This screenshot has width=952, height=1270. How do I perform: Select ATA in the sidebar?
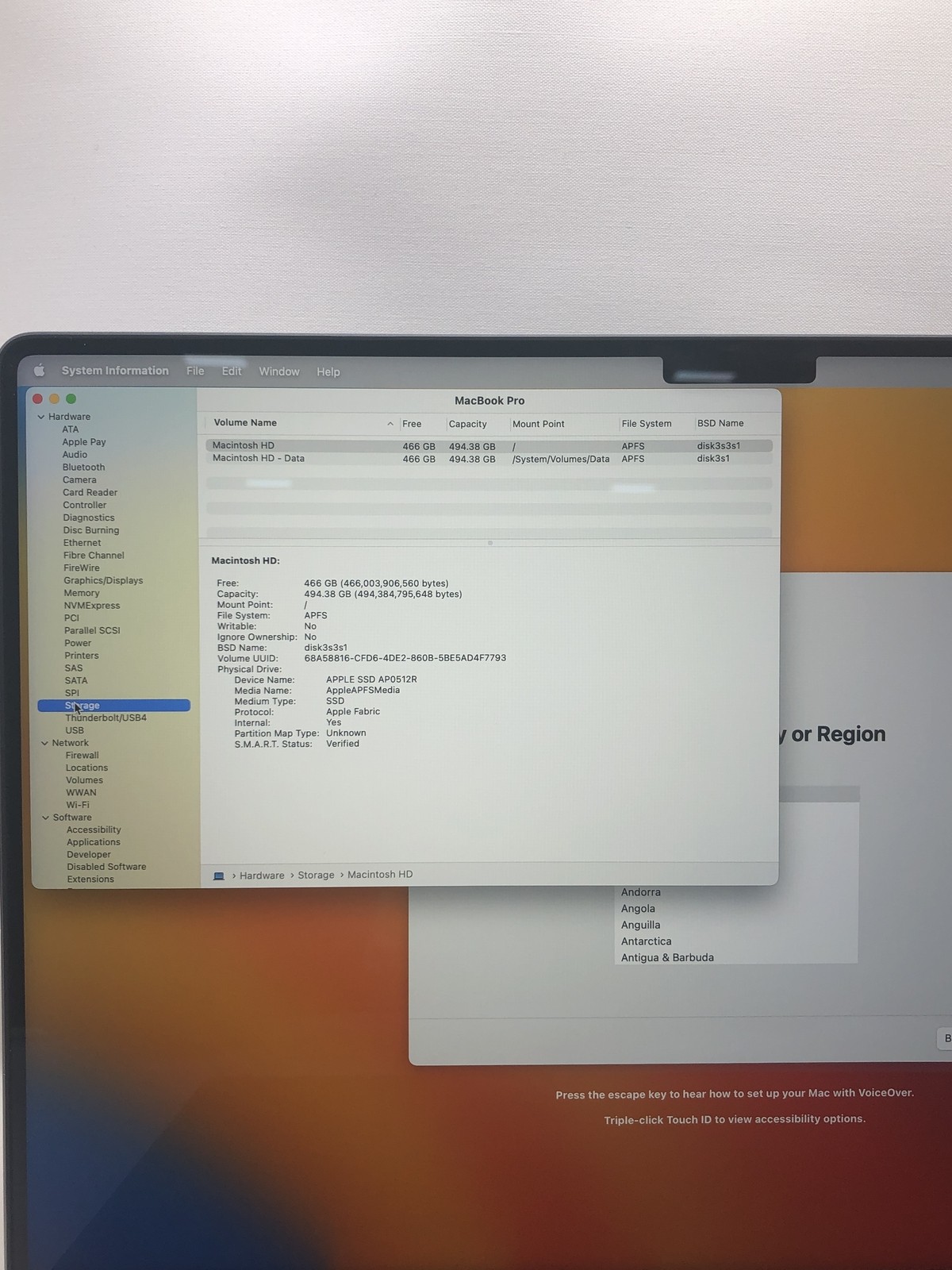coord(71,429)
